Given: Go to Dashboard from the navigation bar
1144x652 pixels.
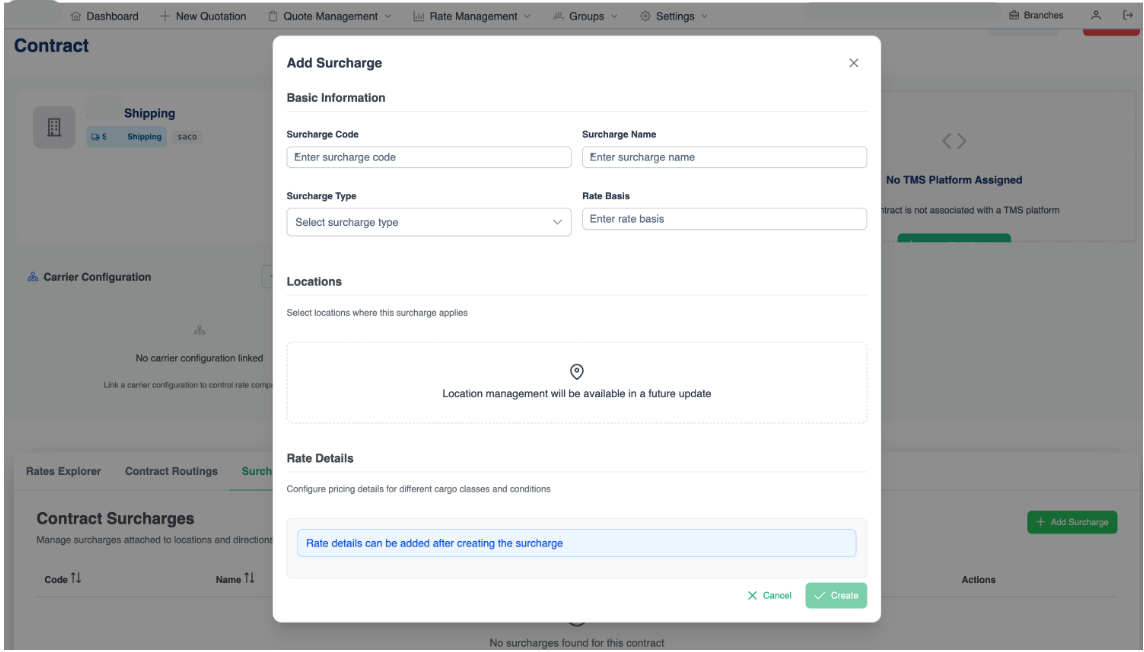Looking at the screenshot, I should [x=104, y=16].
